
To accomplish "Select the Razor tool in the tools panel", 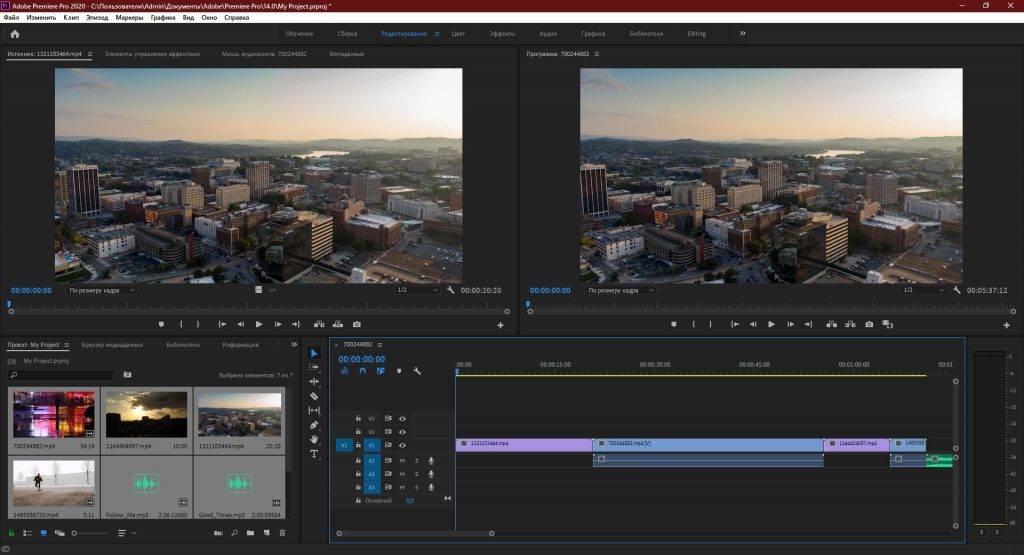I will 314,396.
